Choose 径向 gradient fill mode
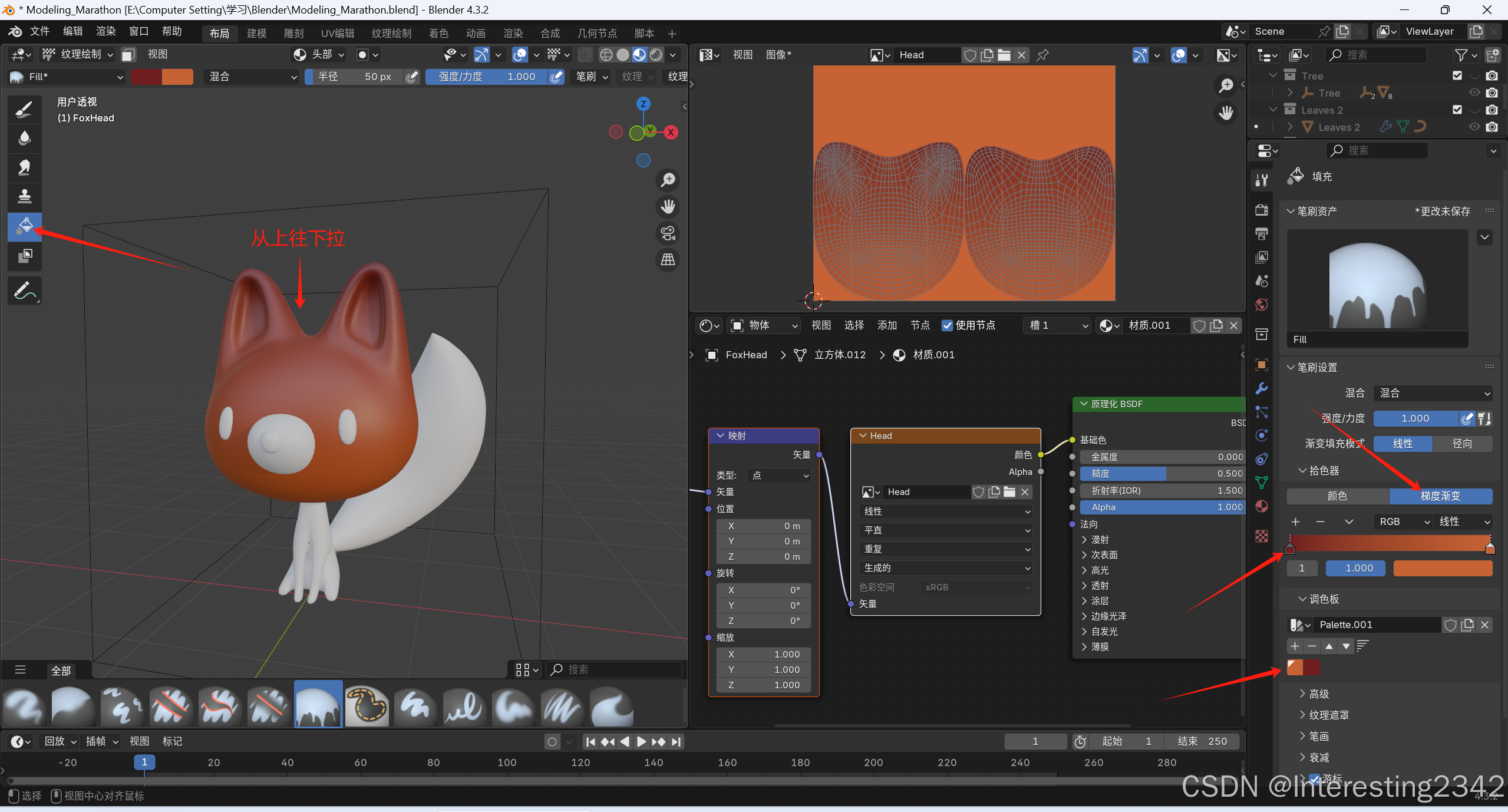1508x812 pixels. coord(1461,444)
